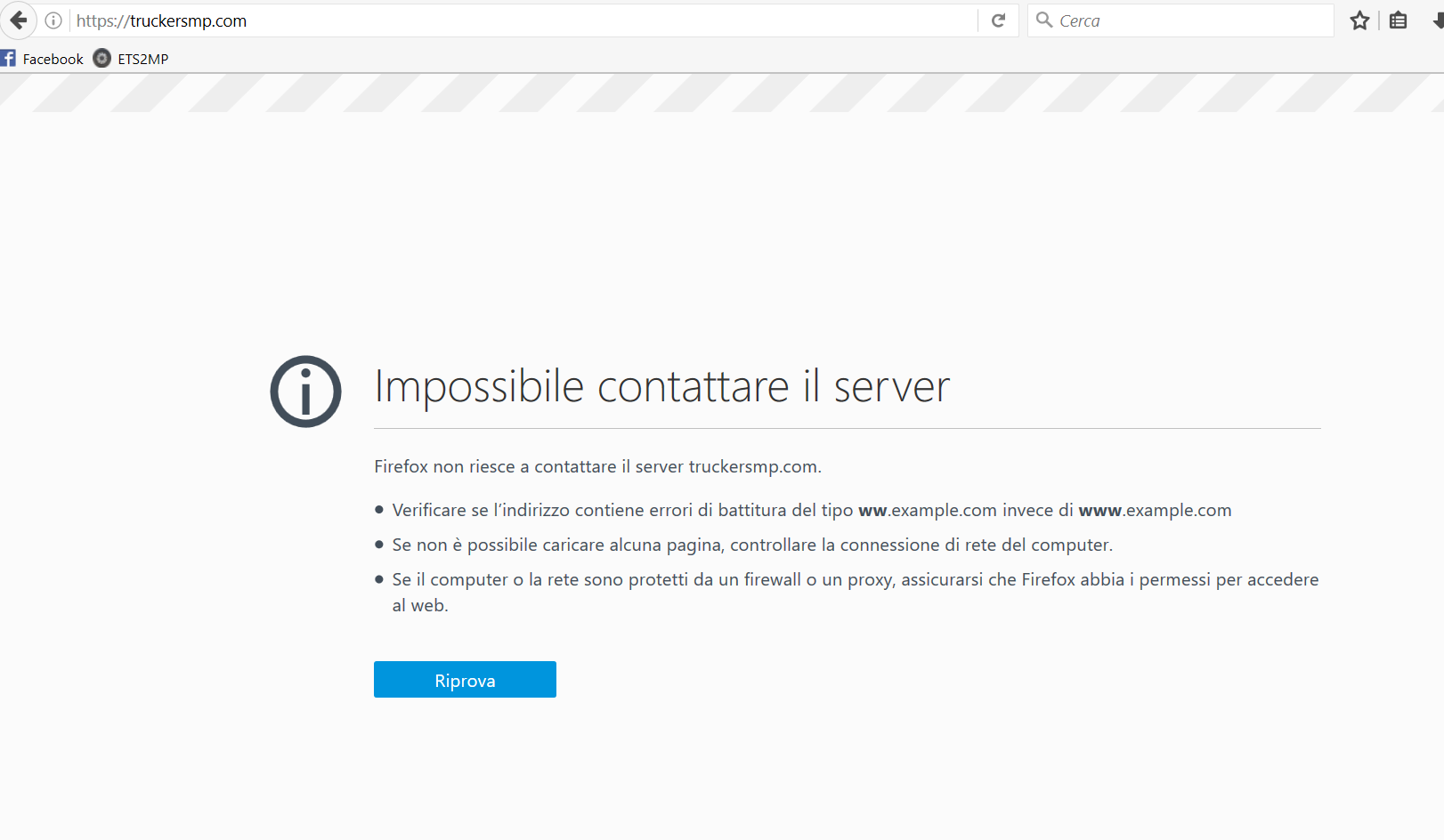Screen dimensions: 1444x840
Task: Open site information icon in address bar
Action: (53, 20)
